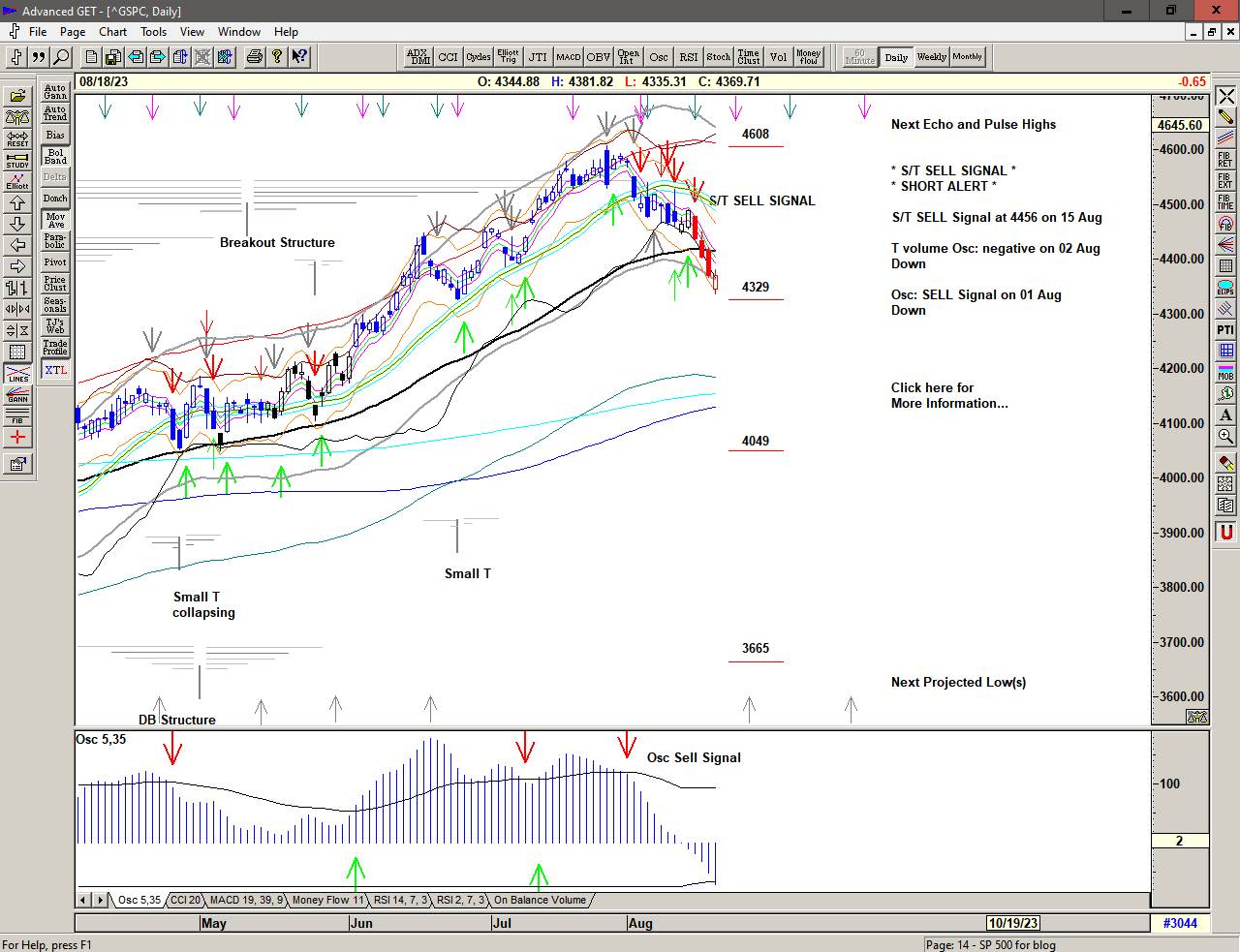Screen dimensions: 1240x952
Task: Switch to the RSI 14, 7, 3 tab
Action: click(400, 900)
